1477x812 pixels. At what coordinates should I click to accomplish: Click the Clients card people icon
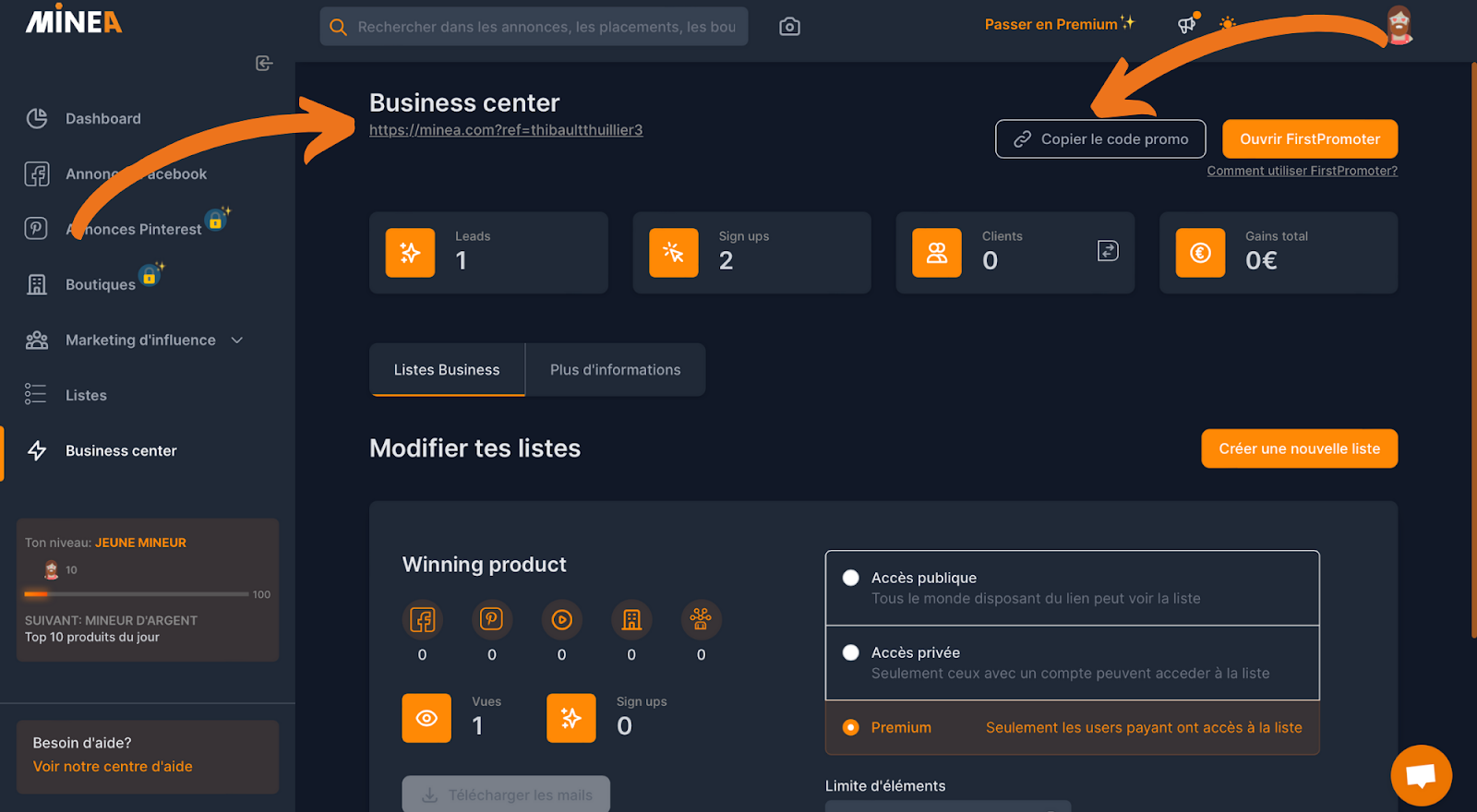tap(937, 253)
